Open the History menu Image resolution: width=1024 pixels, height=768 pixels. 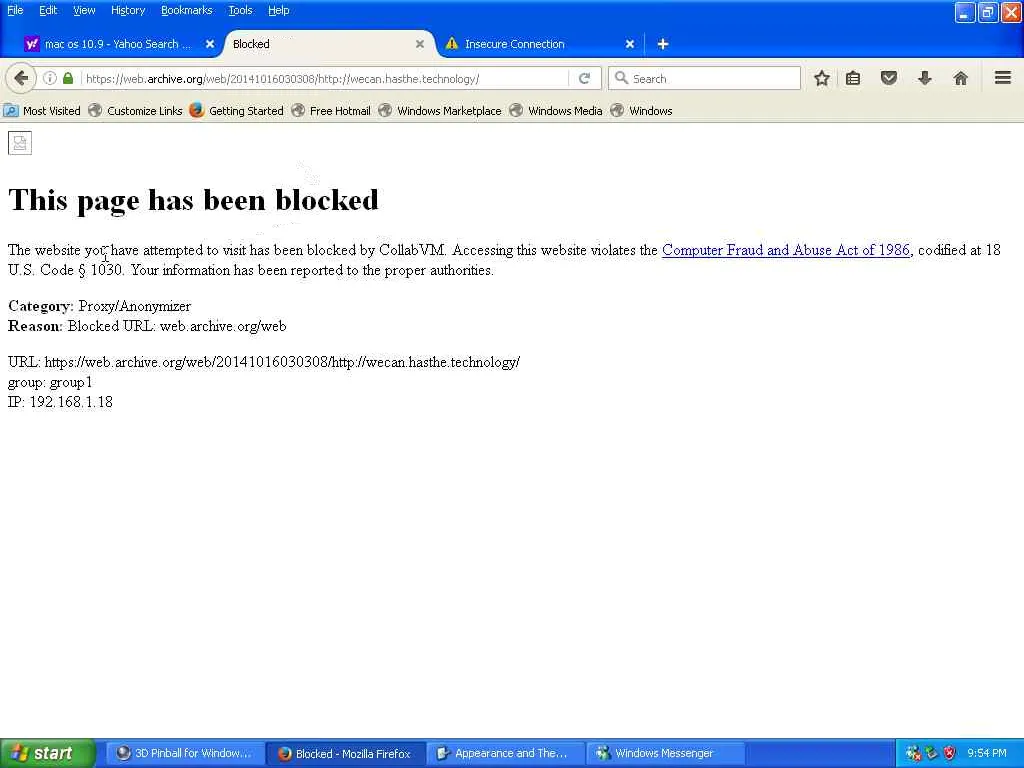(x=128, y=10)
